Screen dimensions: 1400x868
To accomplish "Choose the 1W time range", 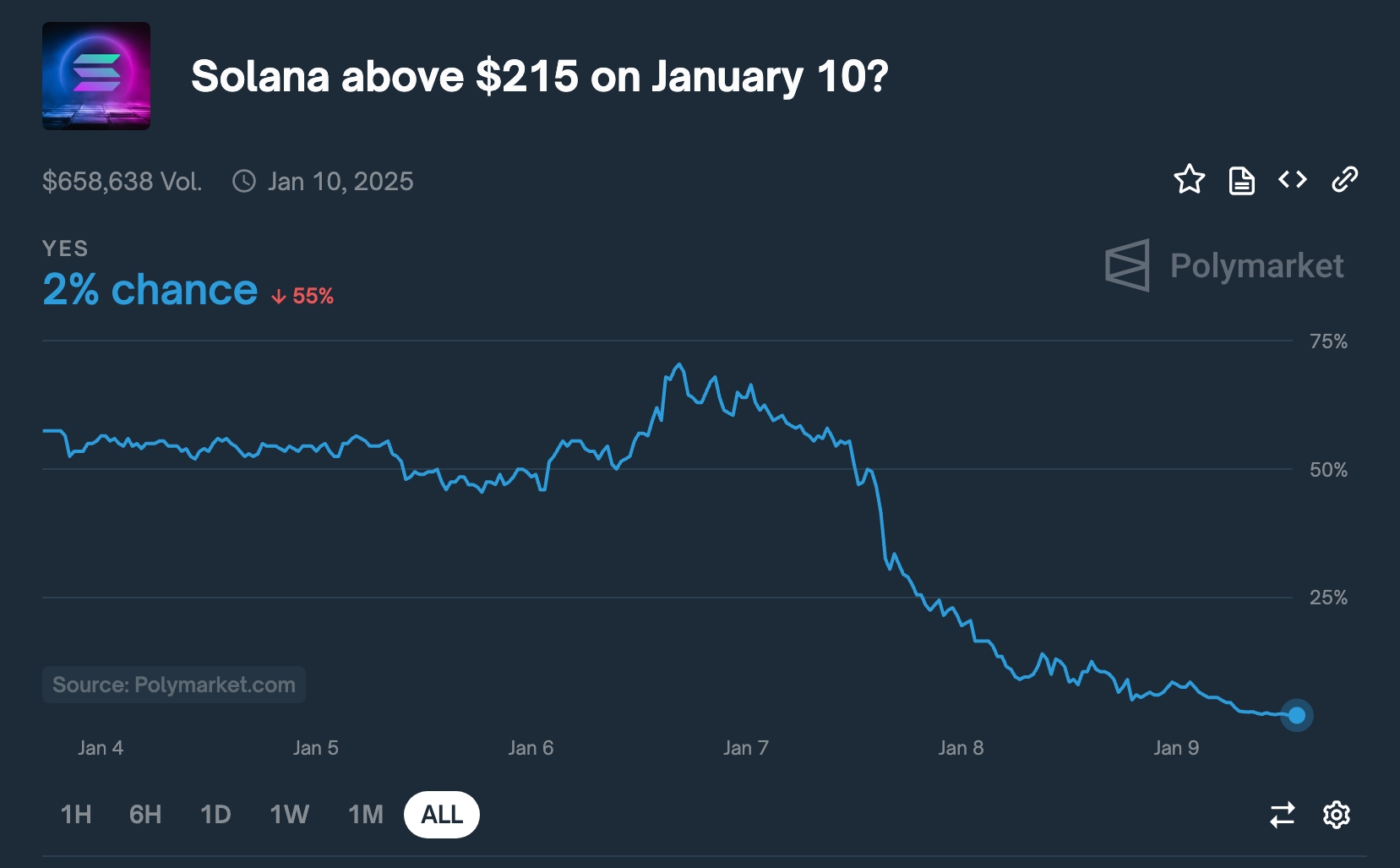I will (x=289, y=815).
